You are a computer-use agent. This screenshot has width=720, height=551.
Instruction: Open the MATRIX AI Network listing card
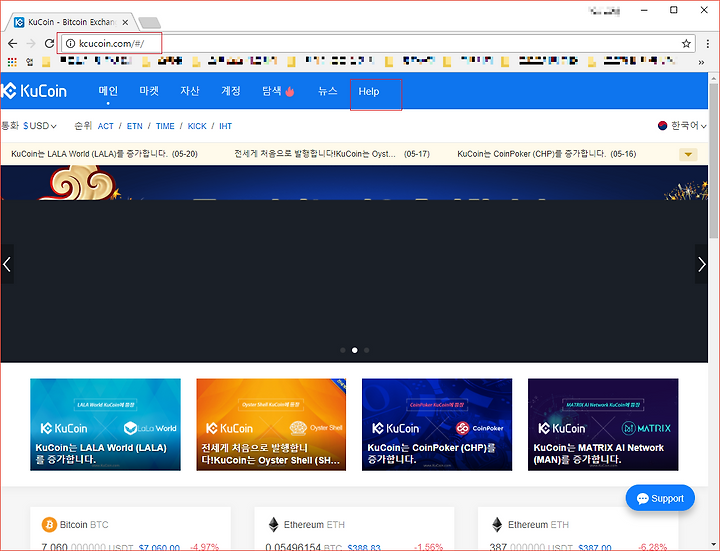[x=603, y=425]
